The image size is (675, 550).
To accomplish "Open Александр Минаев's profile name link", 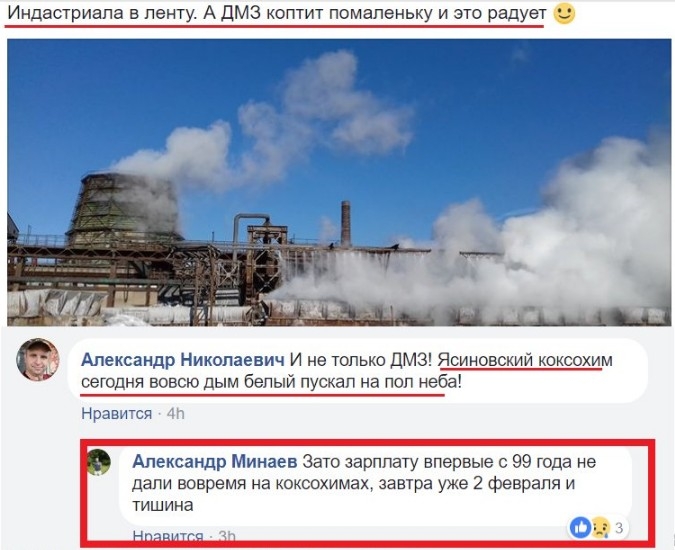I will point(214,462).
